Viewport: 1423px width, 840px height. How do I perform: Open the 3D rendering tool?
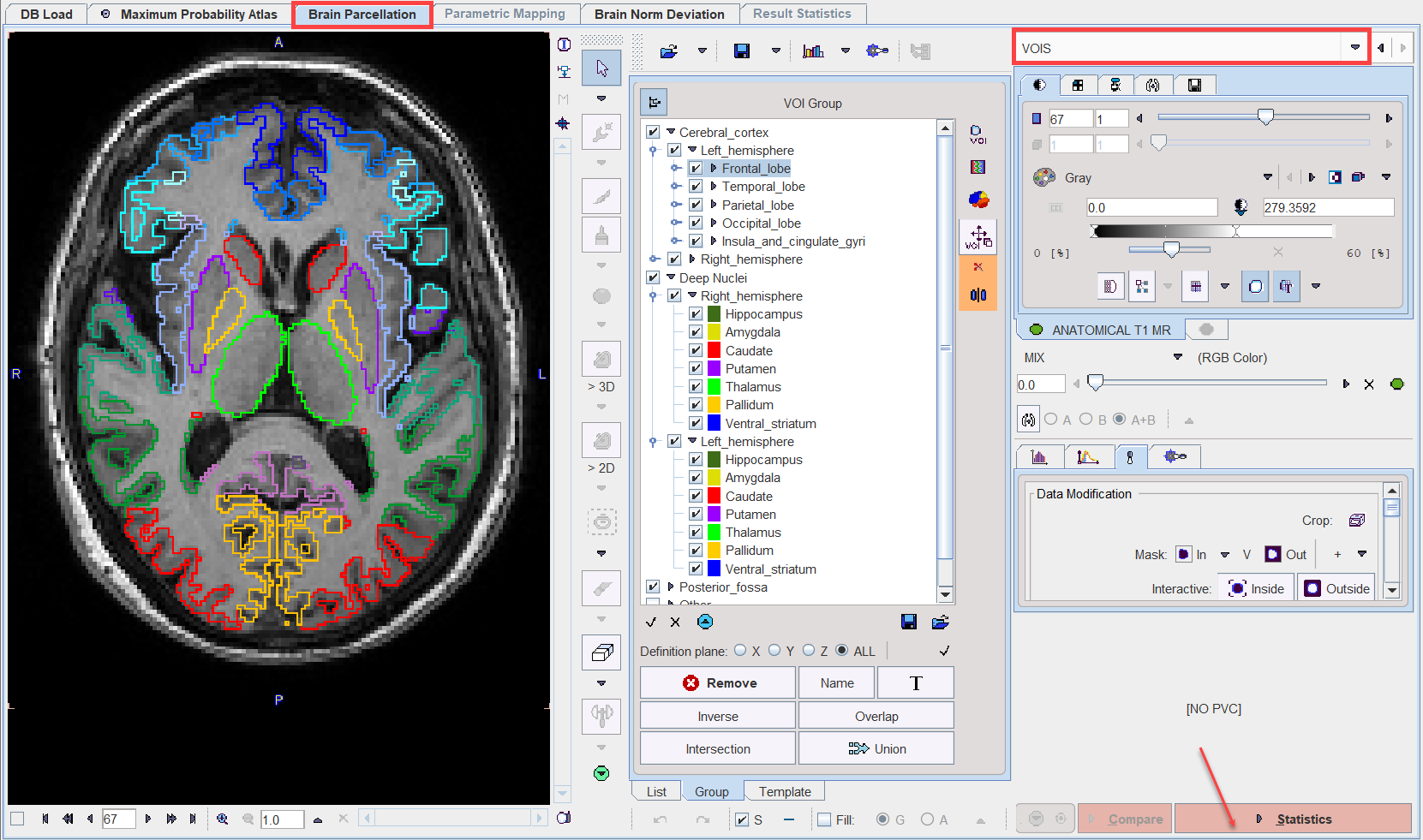601,359
